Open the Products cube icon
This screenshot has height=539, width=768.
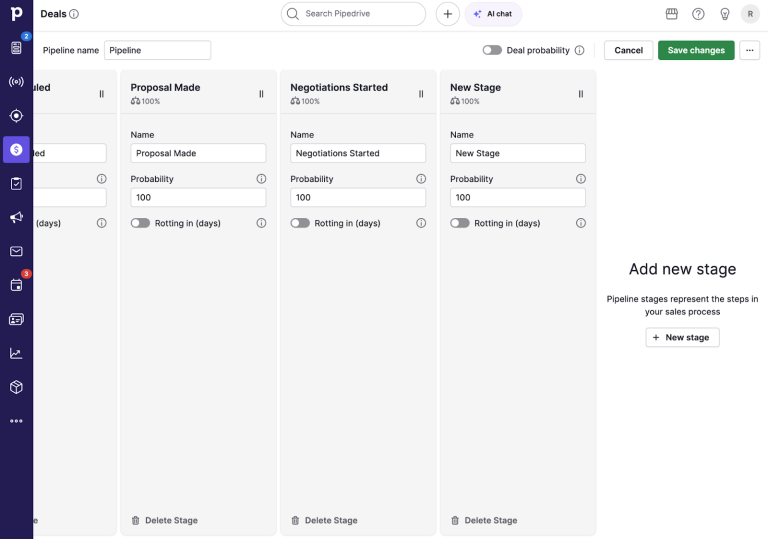click(16, 387)
